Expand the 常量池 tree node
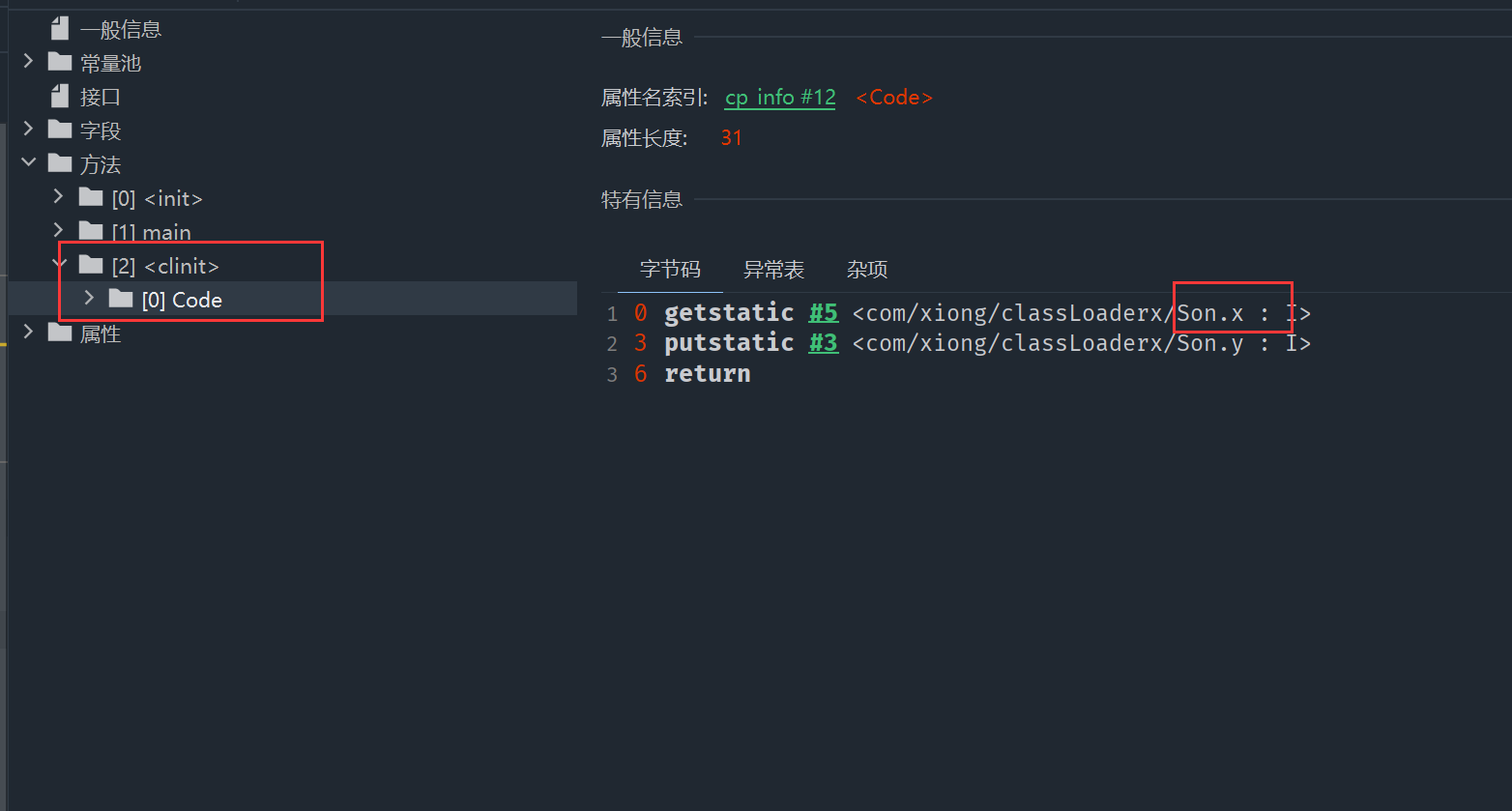Viewport: 1512px width, 811px height. (28, 62)
